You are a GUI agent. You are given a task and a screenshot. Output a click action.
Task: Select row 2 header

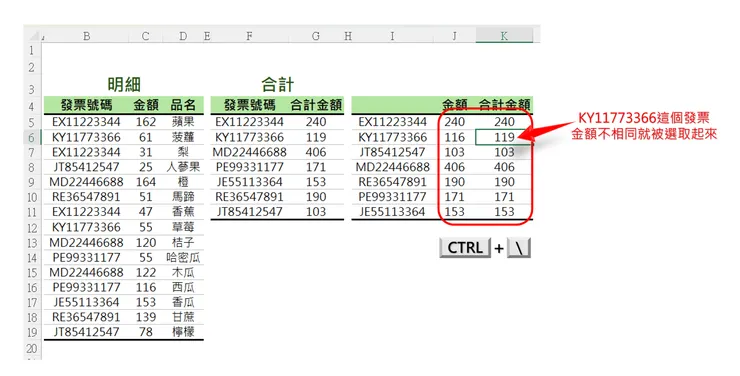pyautogui.click(x=32, y=67)
